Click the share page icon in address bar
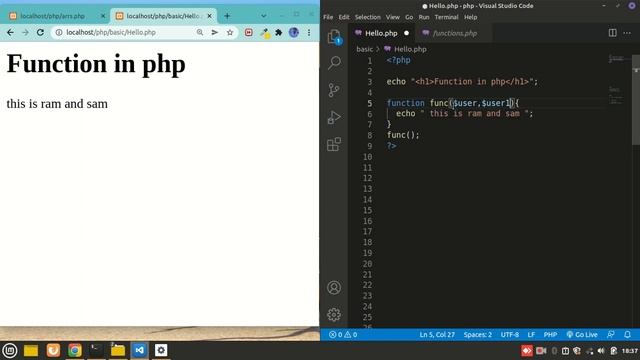The height and width of the screenshot is (360, 640). [215, 32]
